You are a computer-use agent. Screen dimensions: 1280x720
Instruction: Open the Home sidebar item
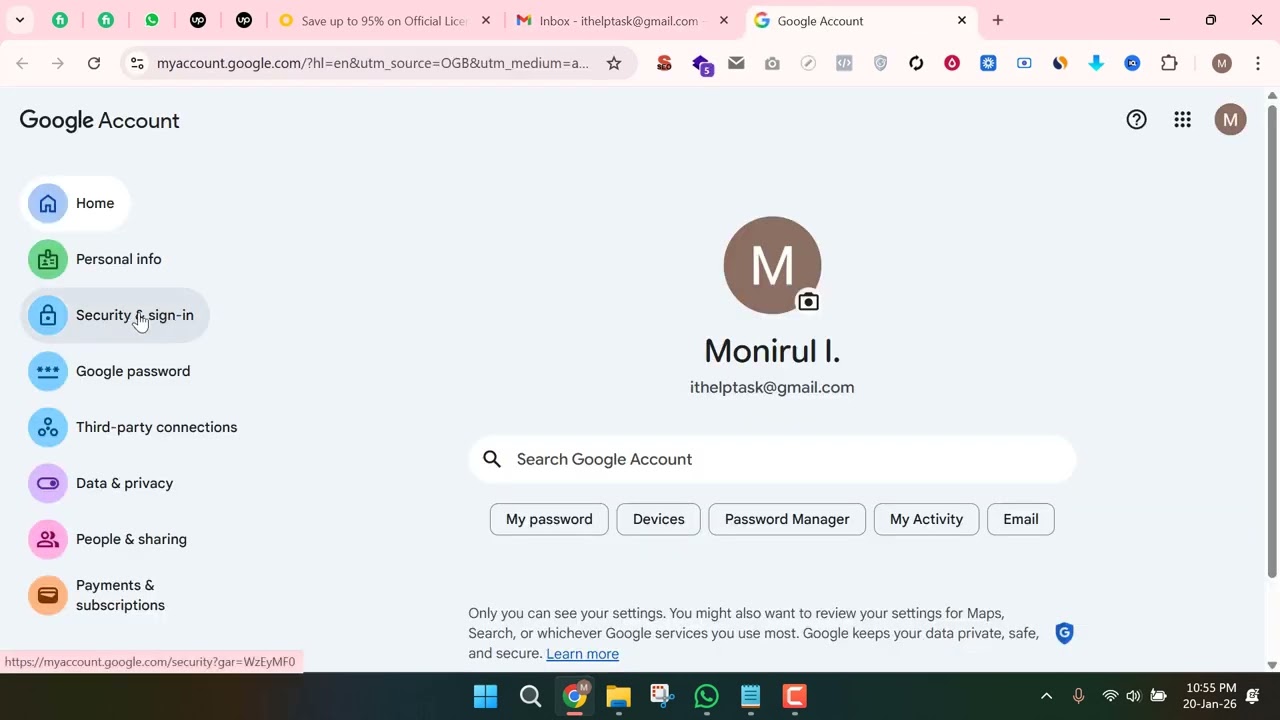(x=75, y=203)
